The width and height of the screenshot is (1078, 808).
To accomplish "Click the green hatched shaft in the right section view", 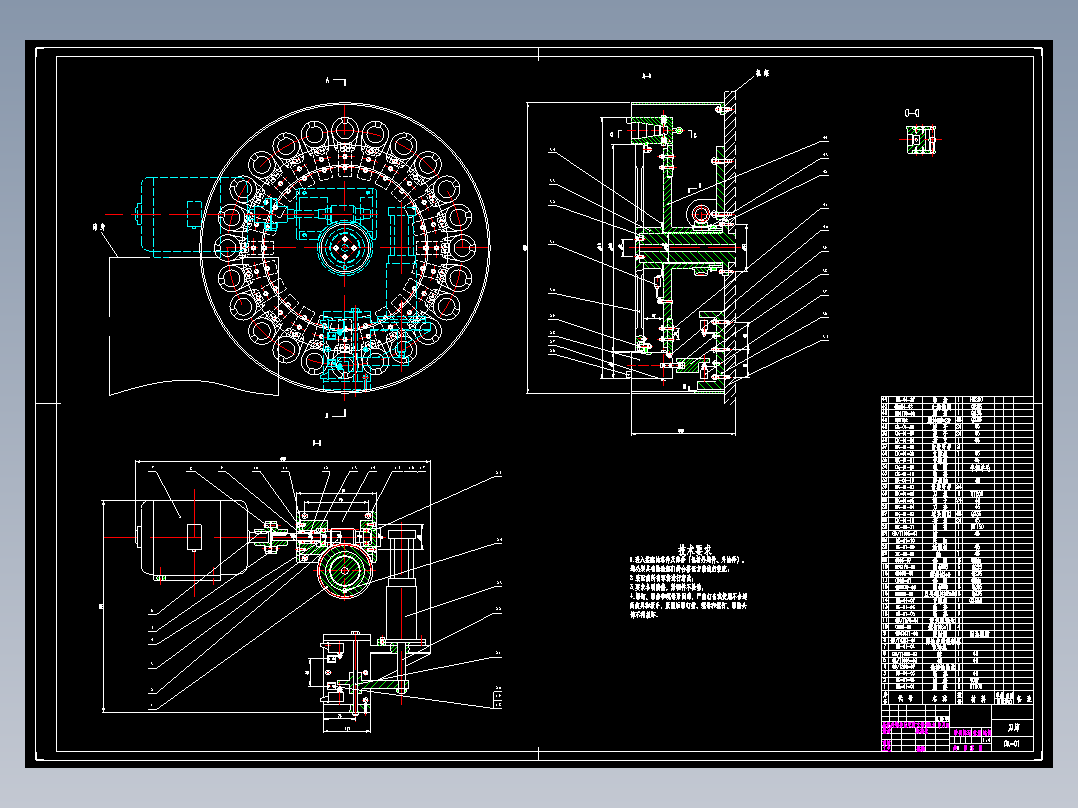I will pos(690,248).
